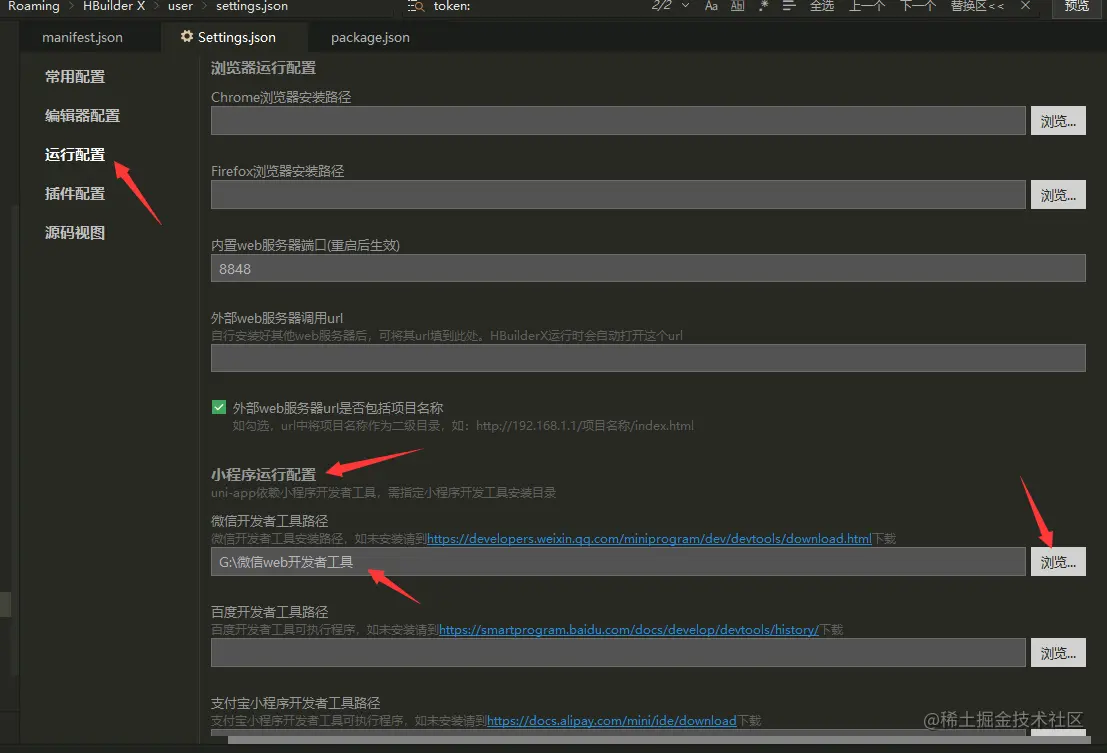Switch to package.json tab
Image resolution: width=1107 pixels, height=753 pixels.
[x=370, y=37]
